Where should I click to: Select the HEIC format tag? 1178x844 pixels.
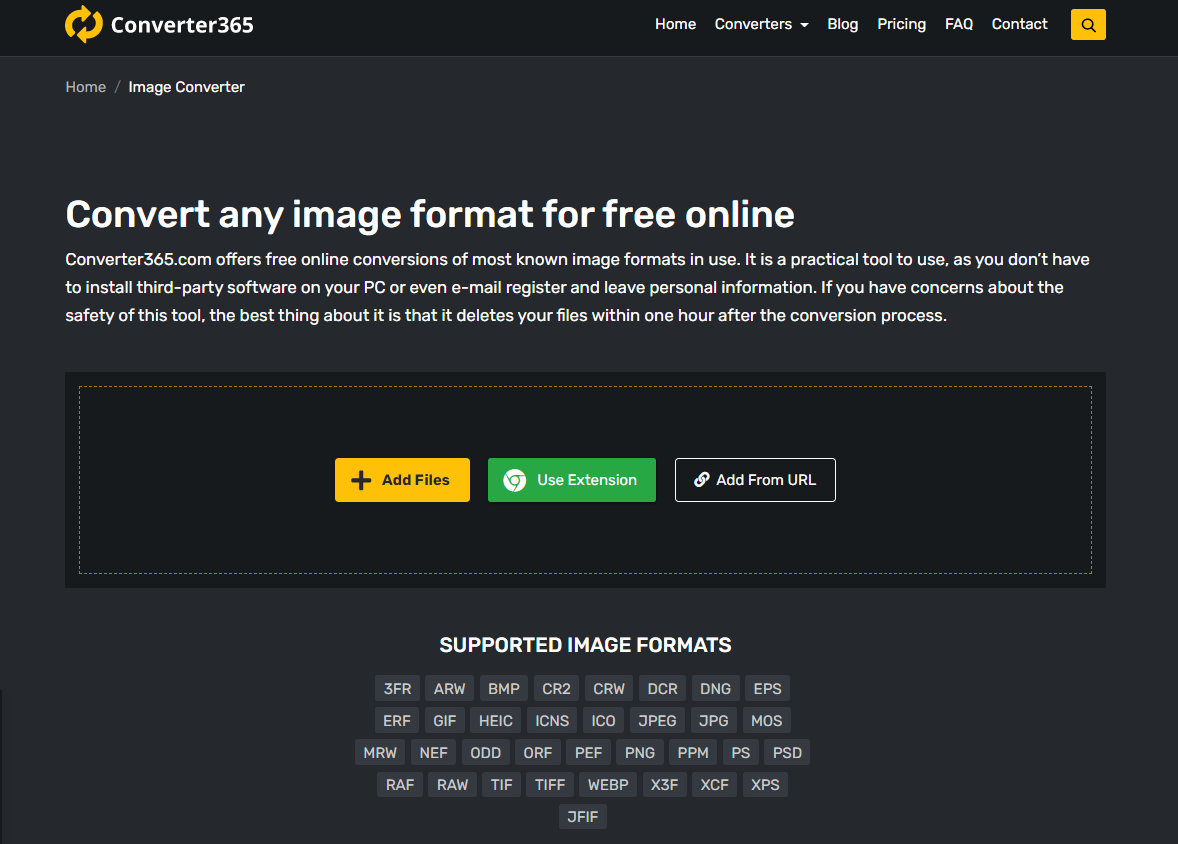point(495,721)
